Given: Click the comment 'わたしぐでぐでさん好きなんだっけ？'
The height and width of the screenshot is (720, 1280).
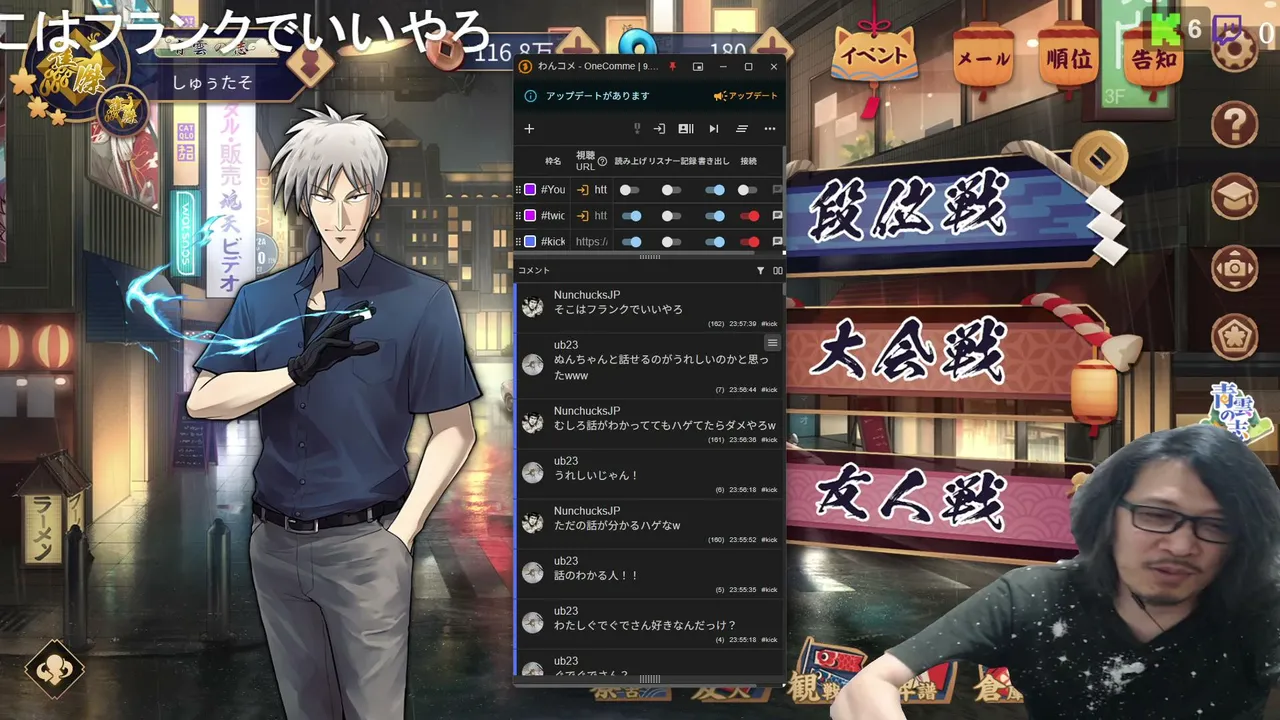Looking at the screenshot, I should coord(645,626).
